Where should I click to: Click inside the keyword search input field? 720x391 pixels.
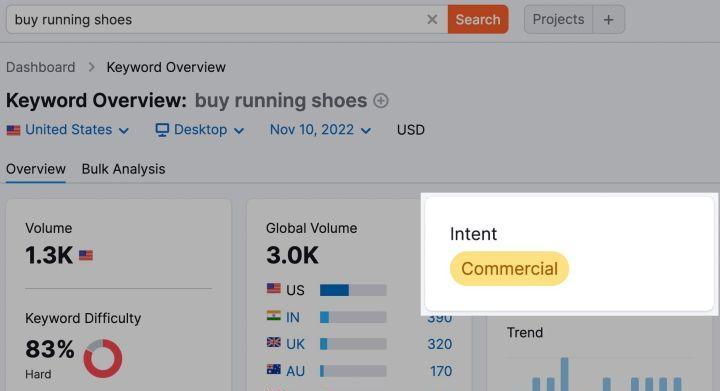tap(216, 19)
